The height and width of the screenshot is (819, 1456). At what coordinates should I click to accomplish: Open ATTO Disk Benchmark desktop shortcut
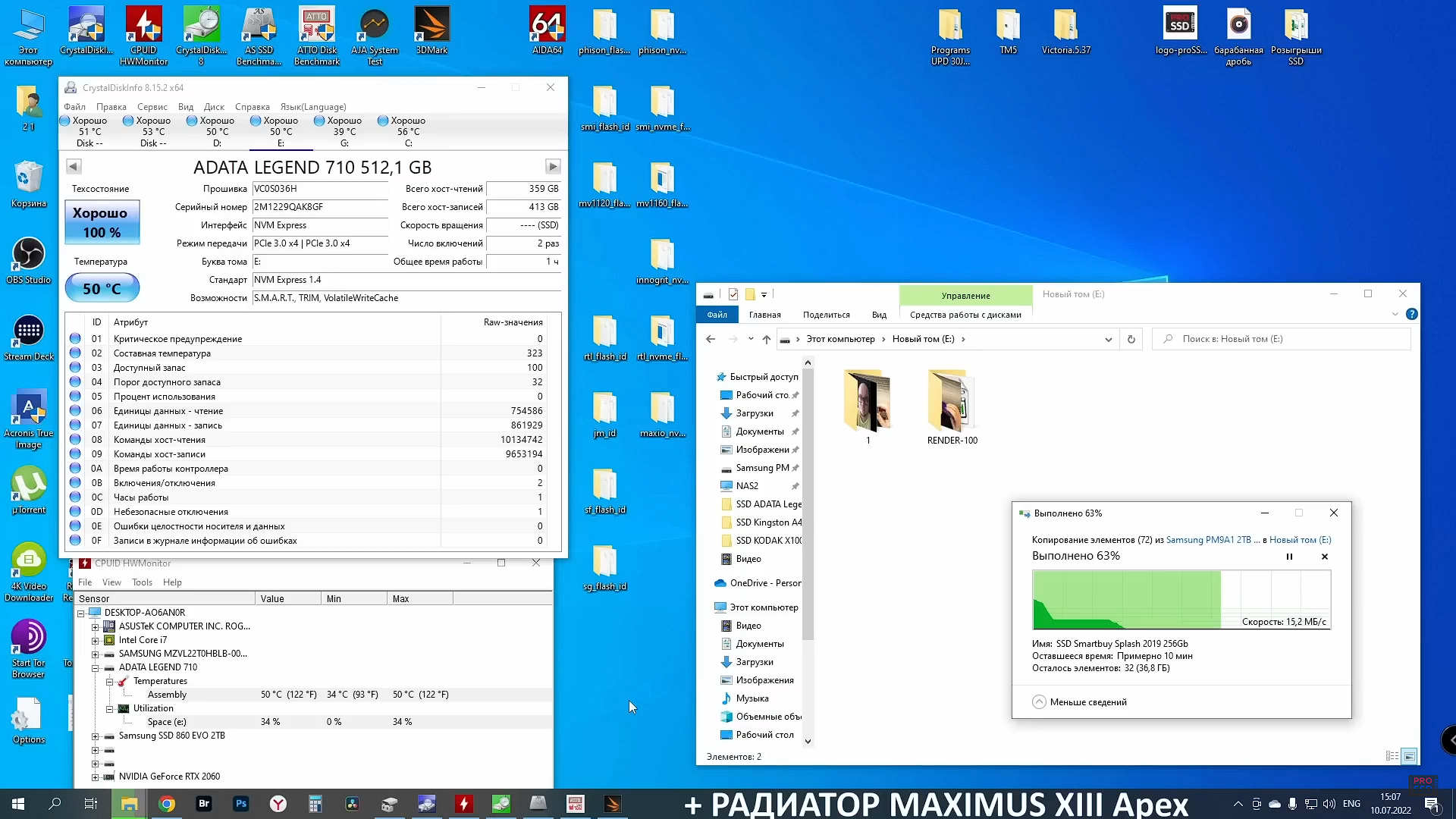pyautogui.click(x=317, y=36)
